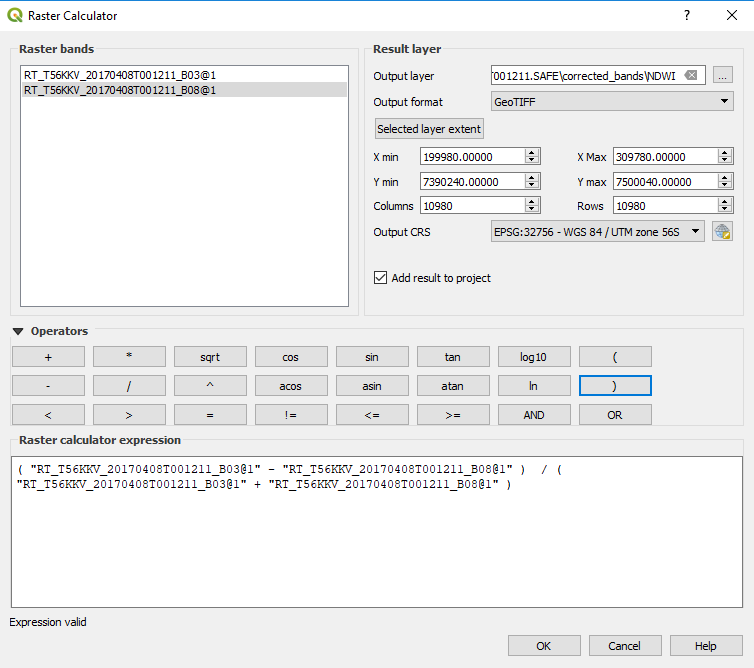This screenshot has width=754, height=668.
Task: Click the CRS selector globe icon
Action: coord(722,231)
